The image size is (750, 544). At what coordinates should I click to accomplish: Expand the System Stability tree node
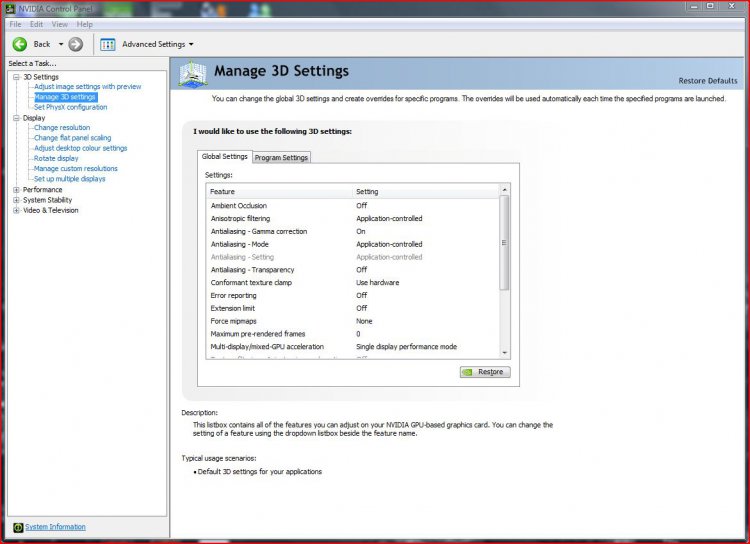pos(16,200)
